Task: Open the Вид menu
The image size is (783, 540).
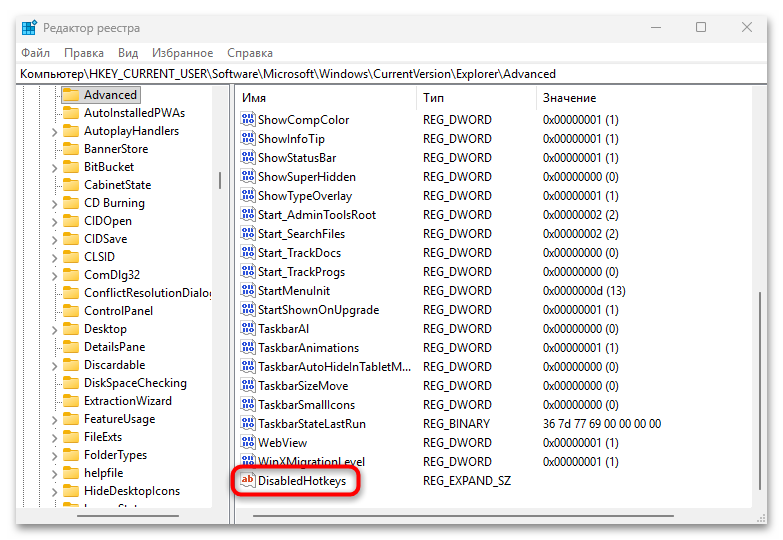Action: [x=128, y=53]
